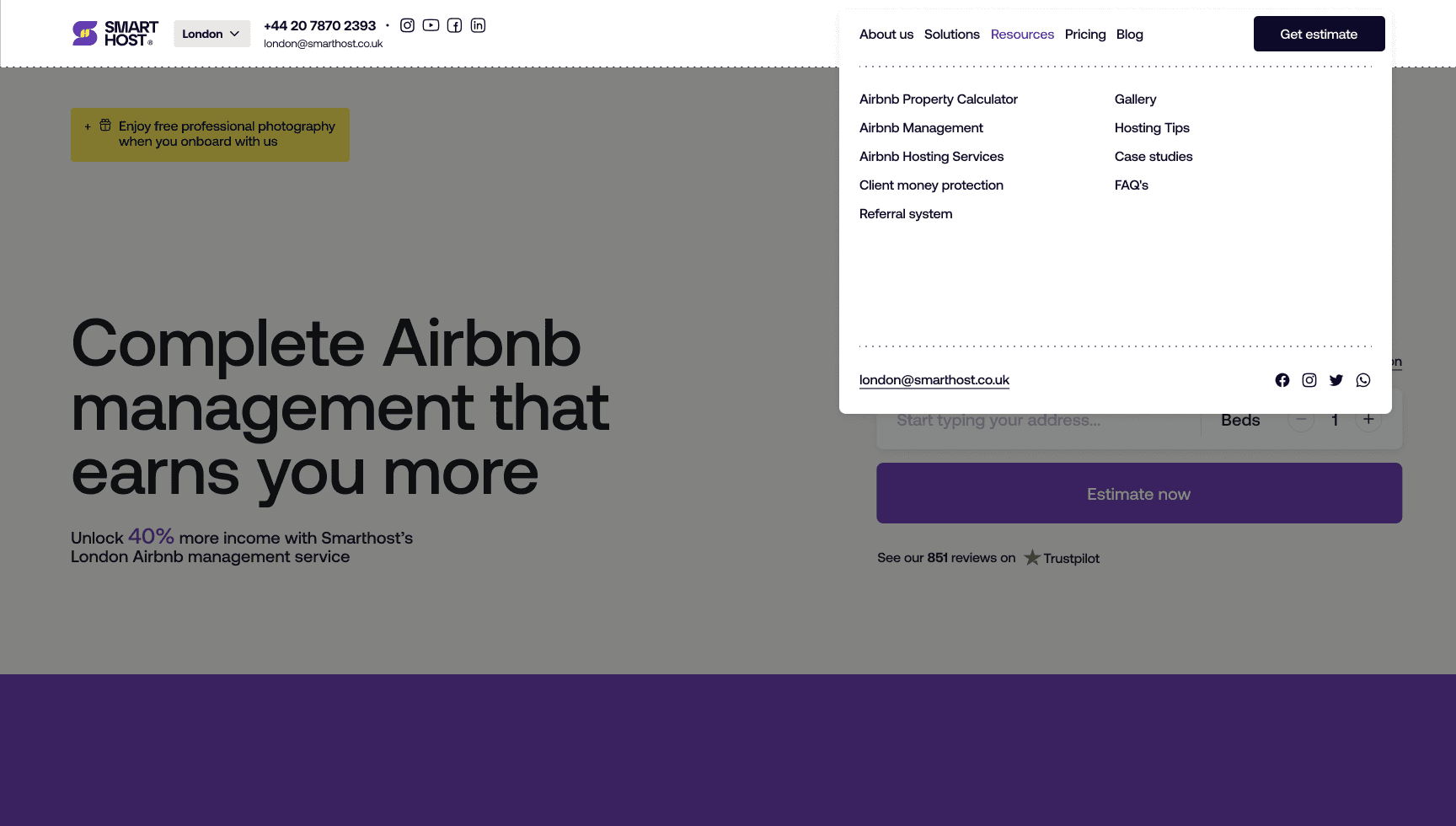Open the Airbnb Management link
This screenshot has width=1456, height=826.
tap(921, 128)
